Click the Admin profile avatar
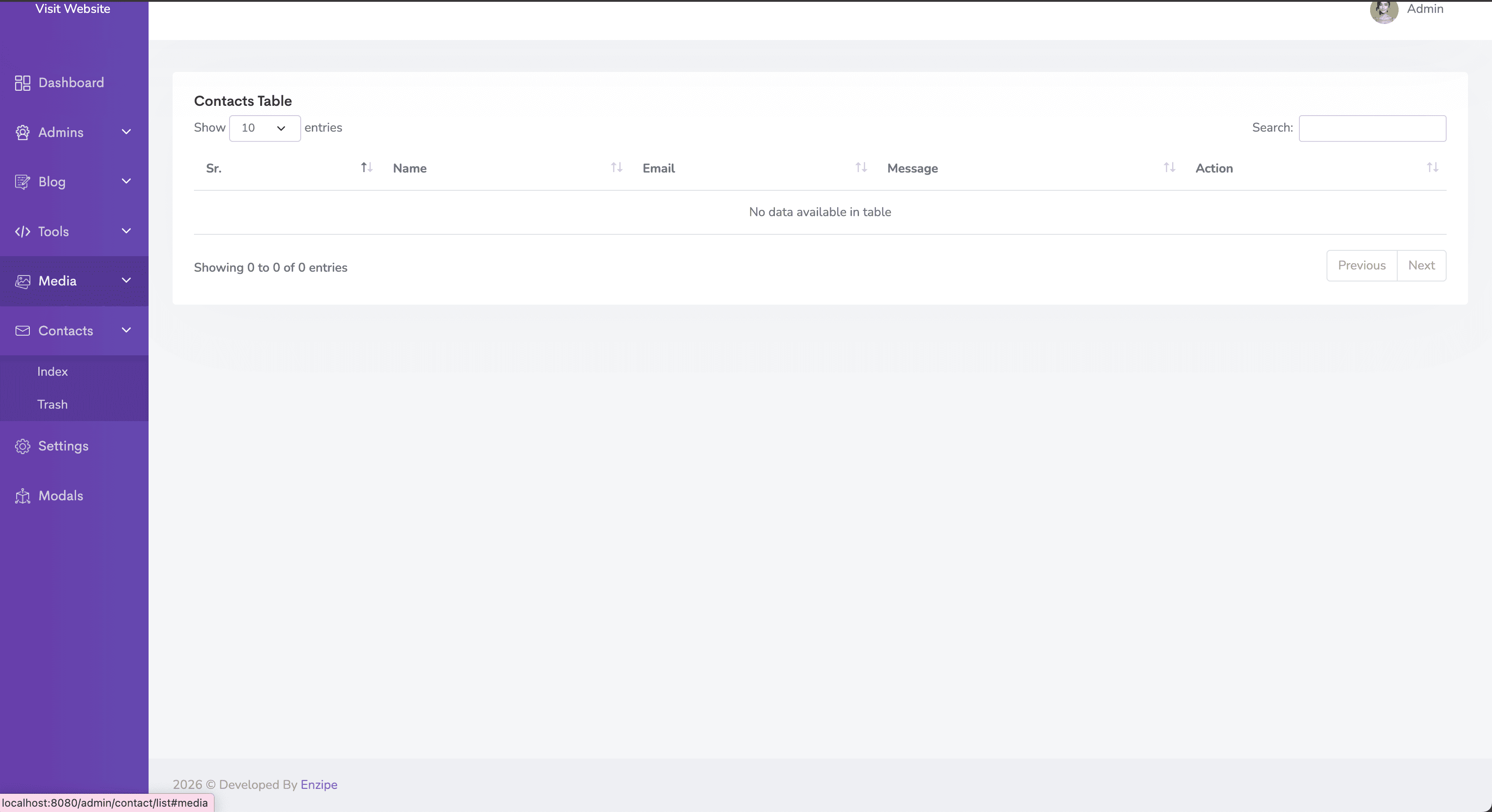Viewport: 1492px width, 812px height. coord(1384,10)
